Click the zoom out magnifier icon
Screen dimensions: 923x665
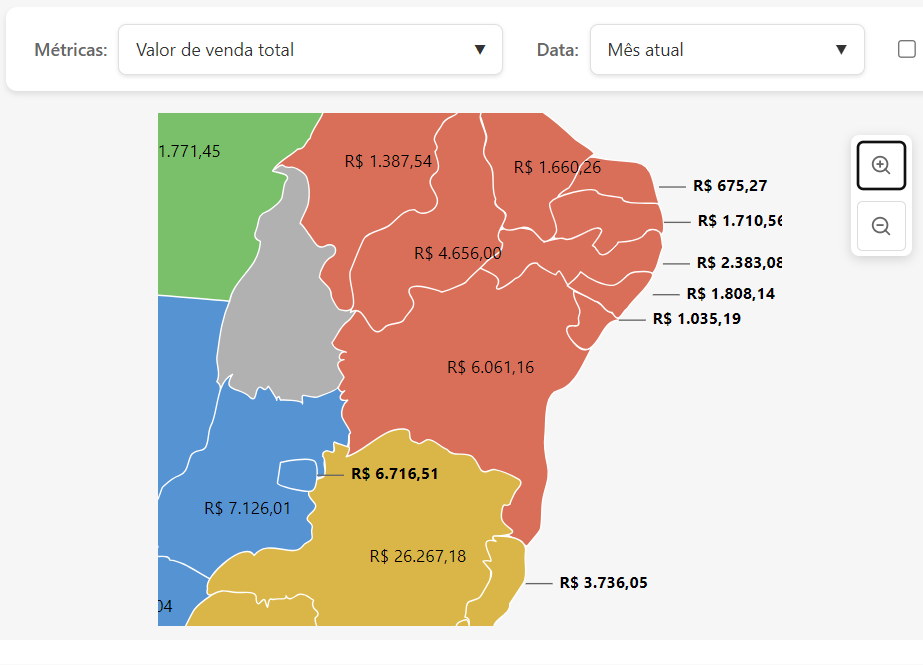881,226
